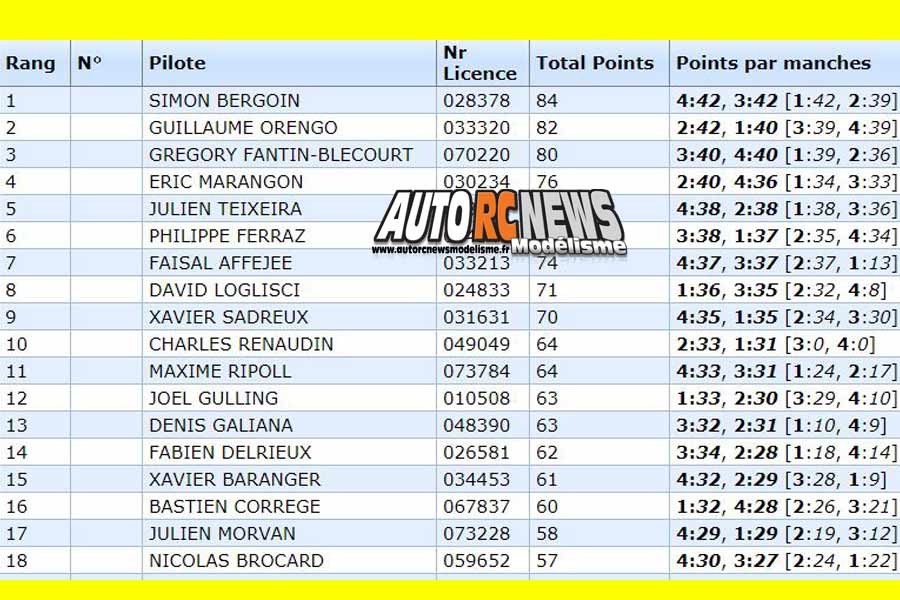Click total points 64 for MAXIME RIPOLL
This screenshot has height=600, width=900.
547,371
